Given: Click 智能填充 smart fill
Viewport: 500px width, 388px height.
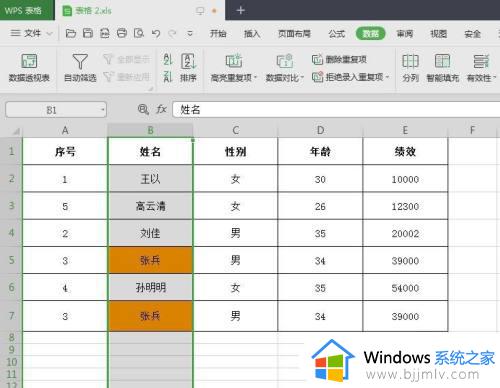Looking at the screenshot, I should click(443, 68).
